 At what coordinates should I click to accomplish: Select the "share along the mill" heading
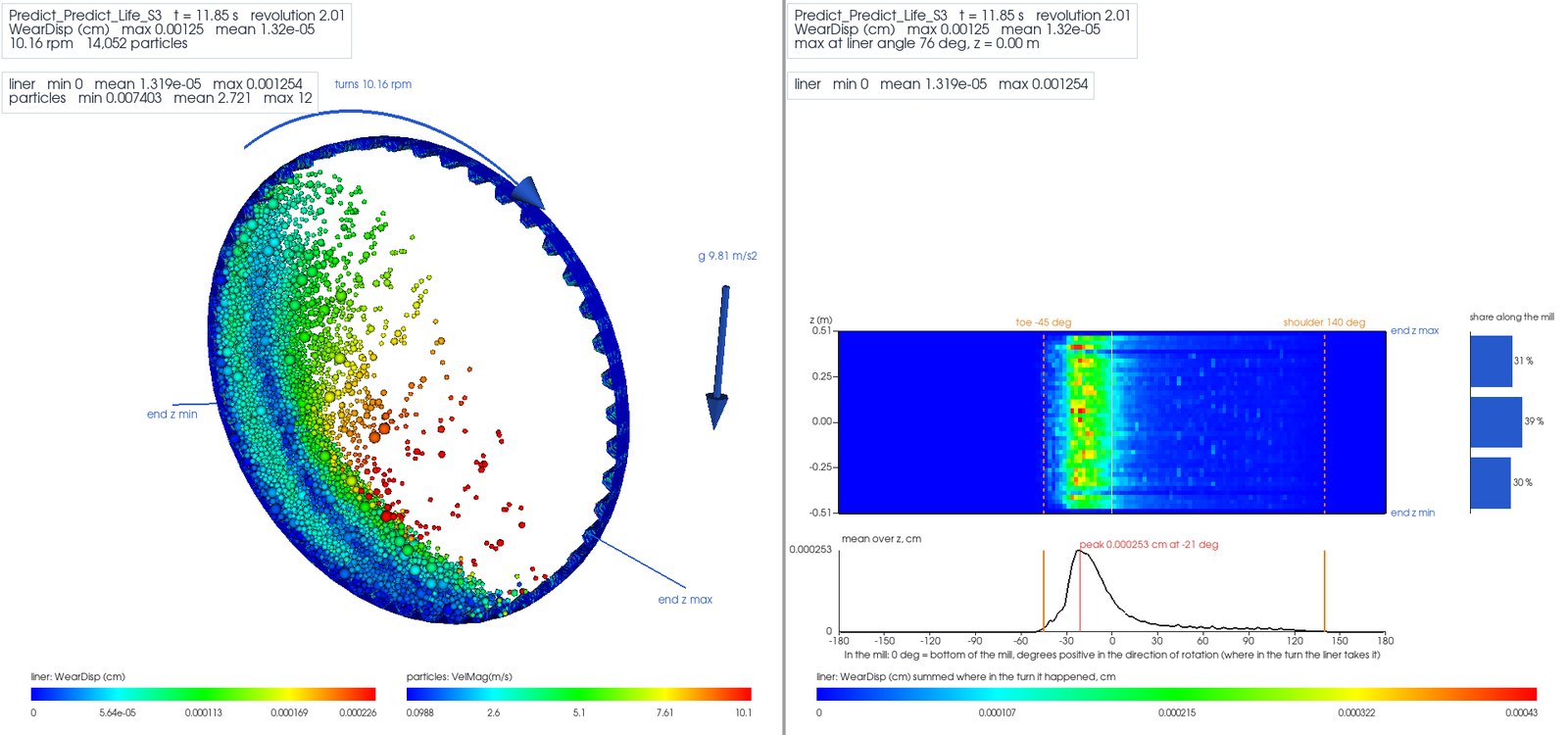[x=1511, y=317]
